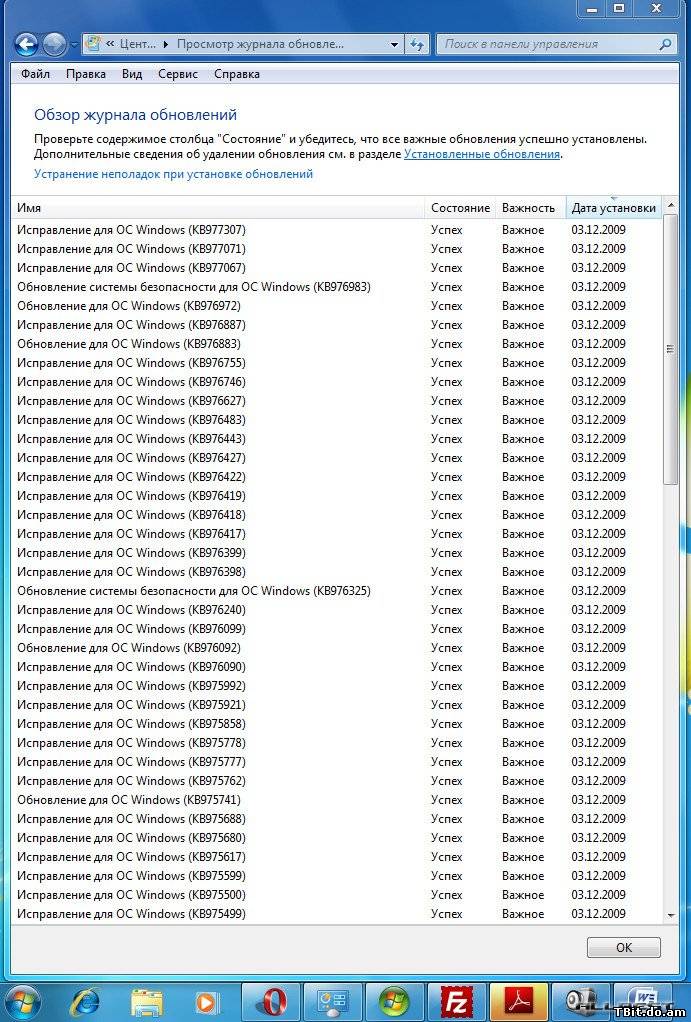Open the recent pages arrow beside Forward
The image size is (691, 1022).
pos(73,45)
